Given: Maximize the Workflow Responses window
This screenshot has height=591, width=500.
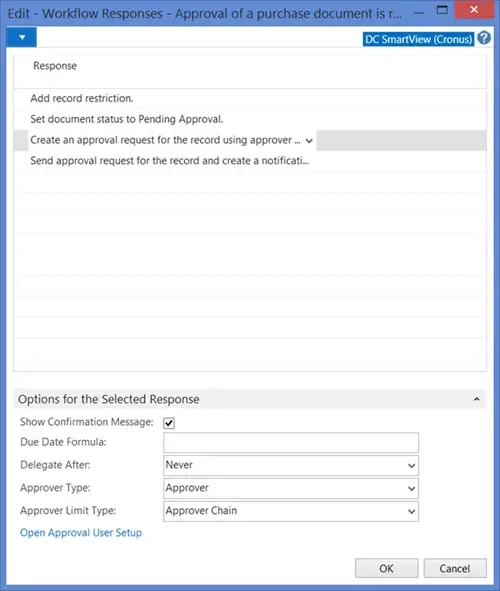Looking at the screenshot, I should (442, 10).
